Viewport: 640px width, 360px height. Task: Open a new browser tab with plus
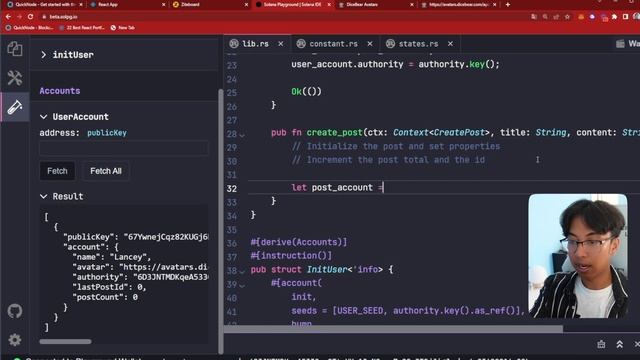coord(508,4)
